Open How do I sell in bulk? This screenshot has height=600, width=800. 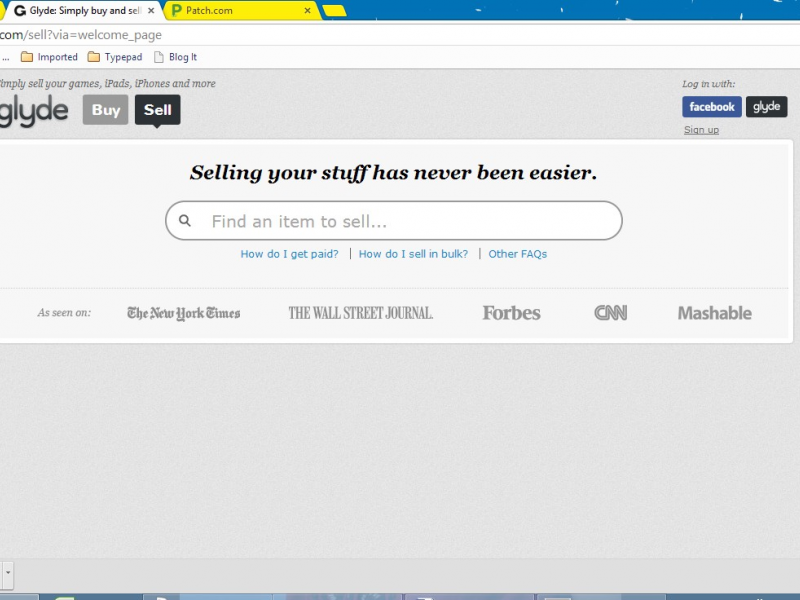[413, 254]
